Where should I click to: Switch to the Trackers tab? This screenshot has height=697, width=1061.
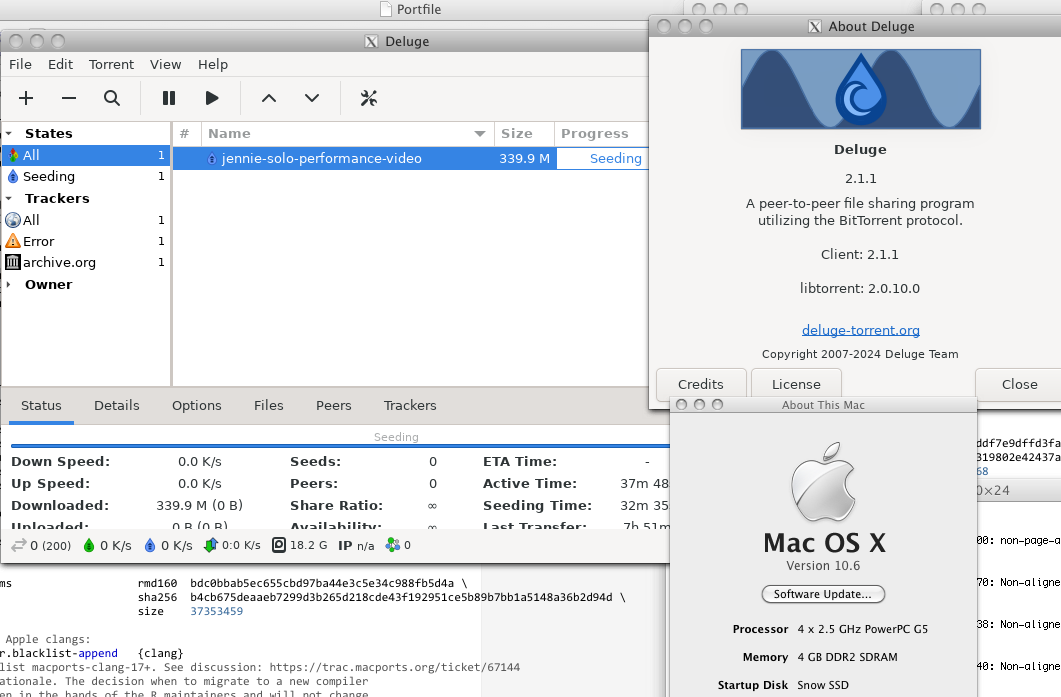tap(410, 405)
